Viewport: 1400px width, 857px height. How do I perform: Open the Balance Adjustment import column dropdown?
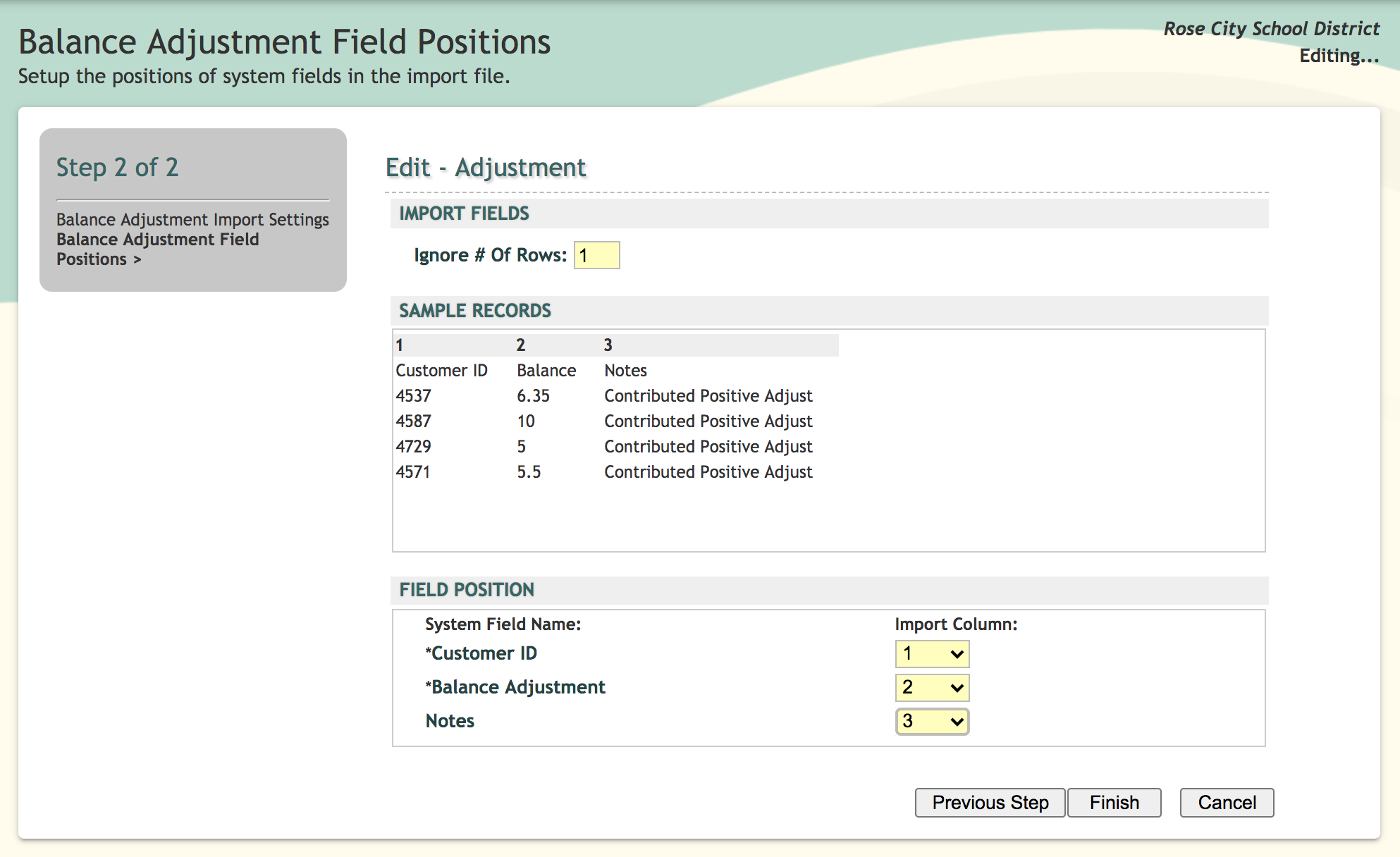(x=932, y=688)
